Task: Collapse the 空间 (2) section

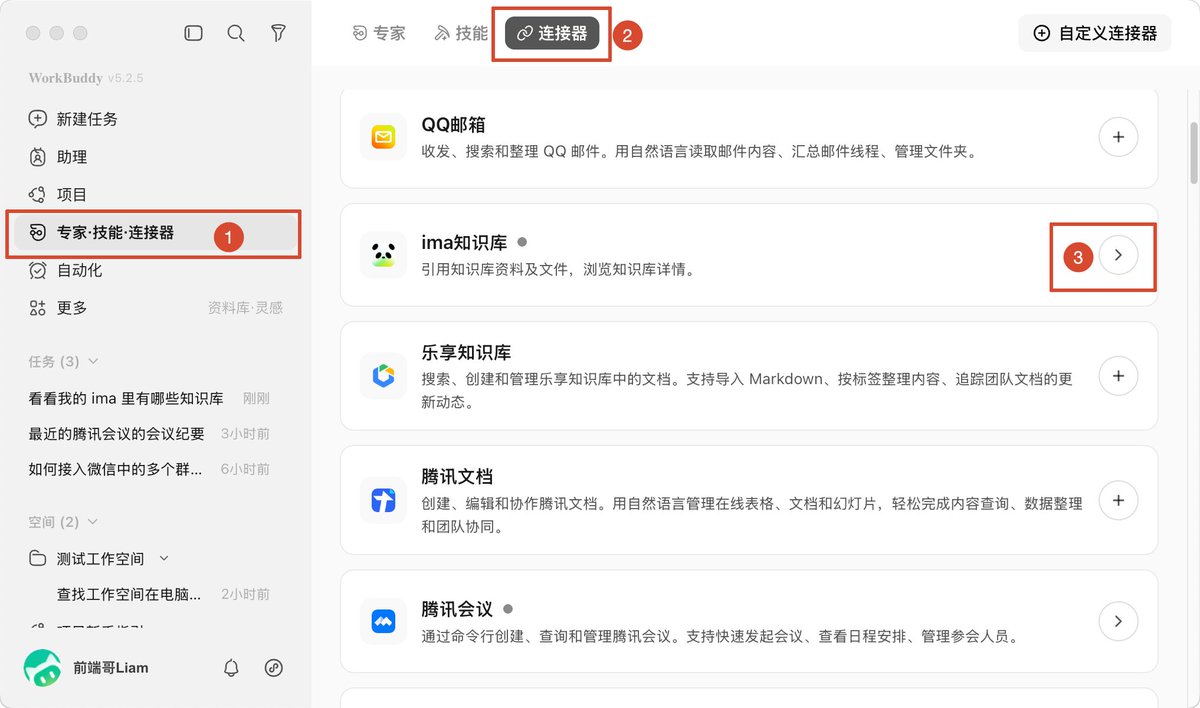Action: coord(93,522)
